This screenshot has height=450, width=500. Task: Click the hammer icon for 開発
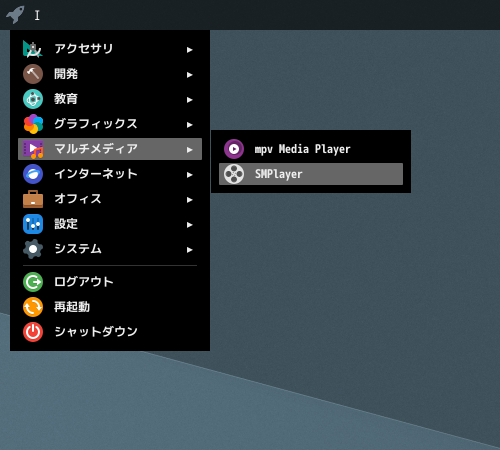[x=33, y=74]
